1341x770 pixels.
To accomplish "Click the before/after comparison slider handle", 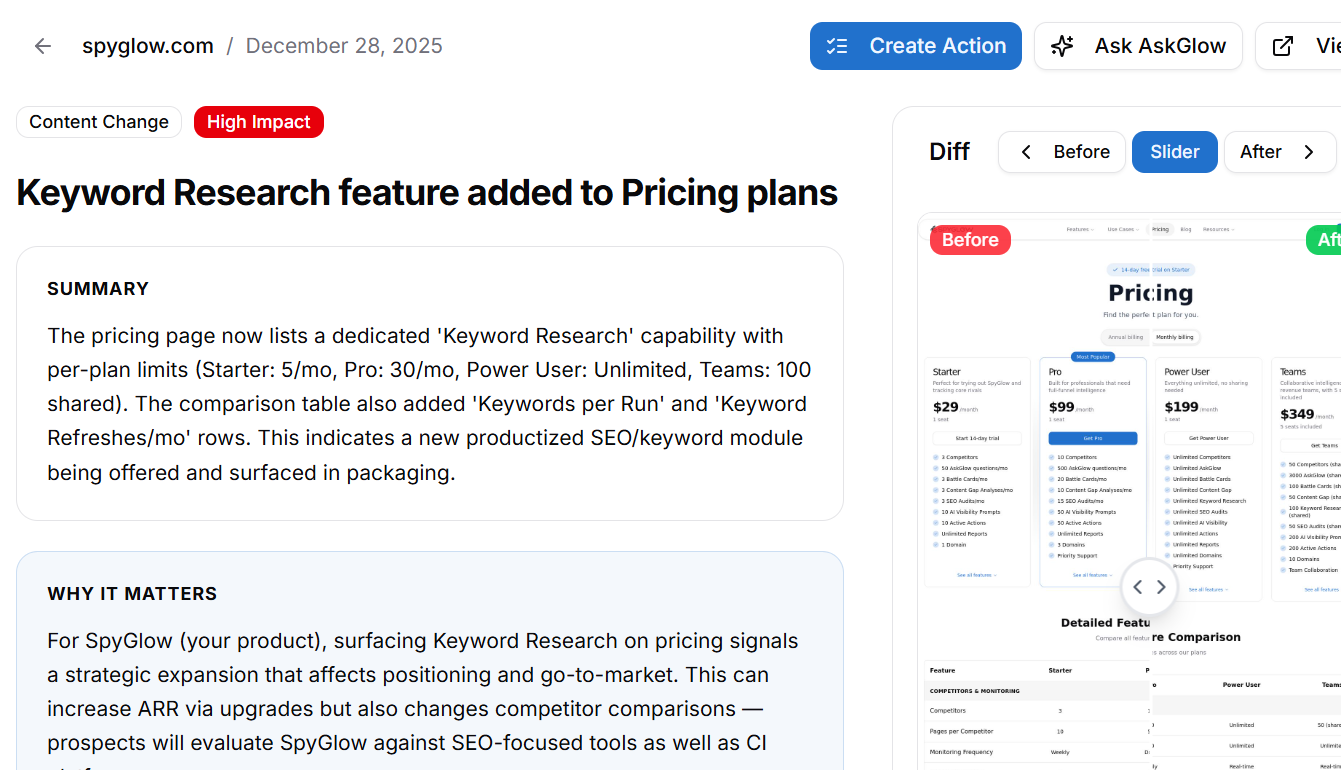I will tap(1149, 587).
